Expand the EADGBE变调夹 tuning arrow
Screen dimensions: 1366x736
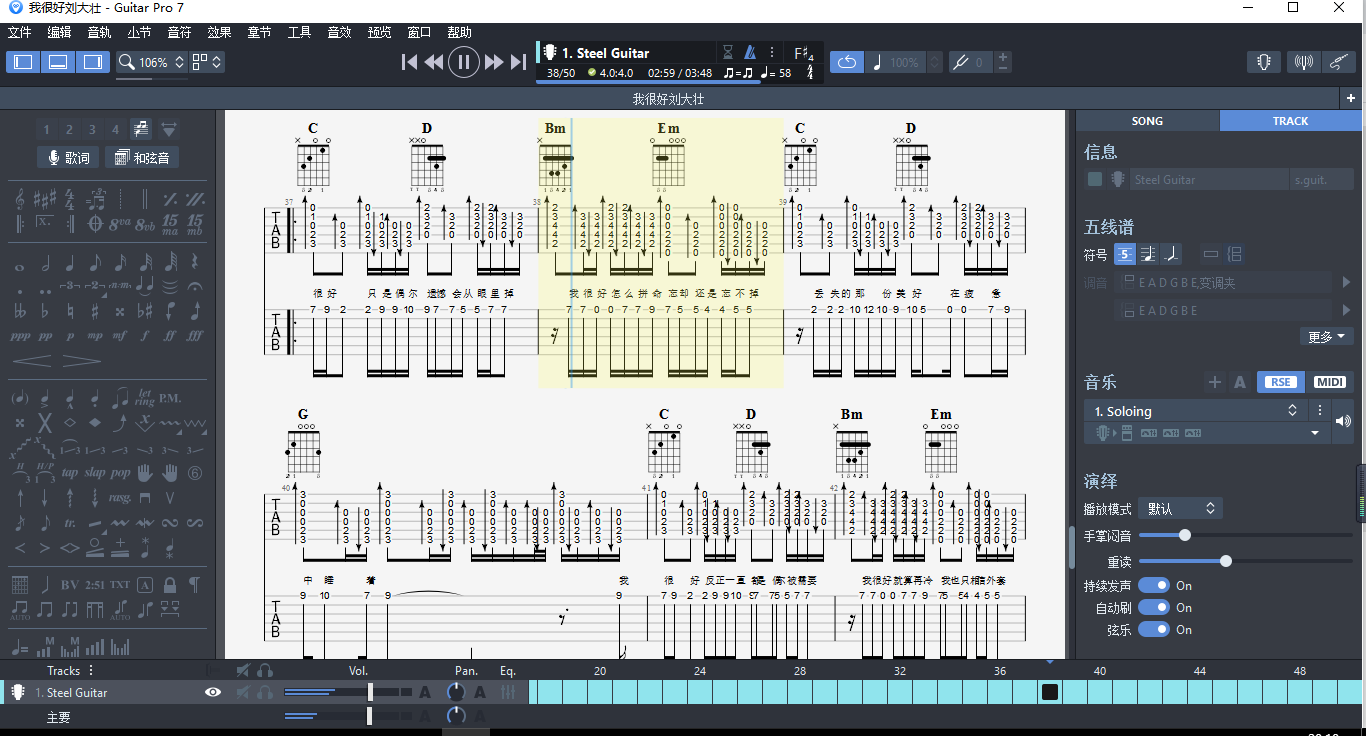tap(1347, 283)
